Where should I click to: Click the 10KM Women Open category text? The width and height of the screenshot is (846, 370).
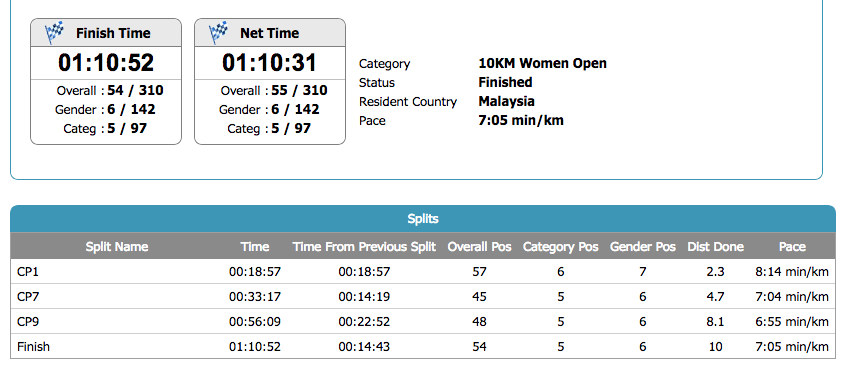tap(542, 63)
